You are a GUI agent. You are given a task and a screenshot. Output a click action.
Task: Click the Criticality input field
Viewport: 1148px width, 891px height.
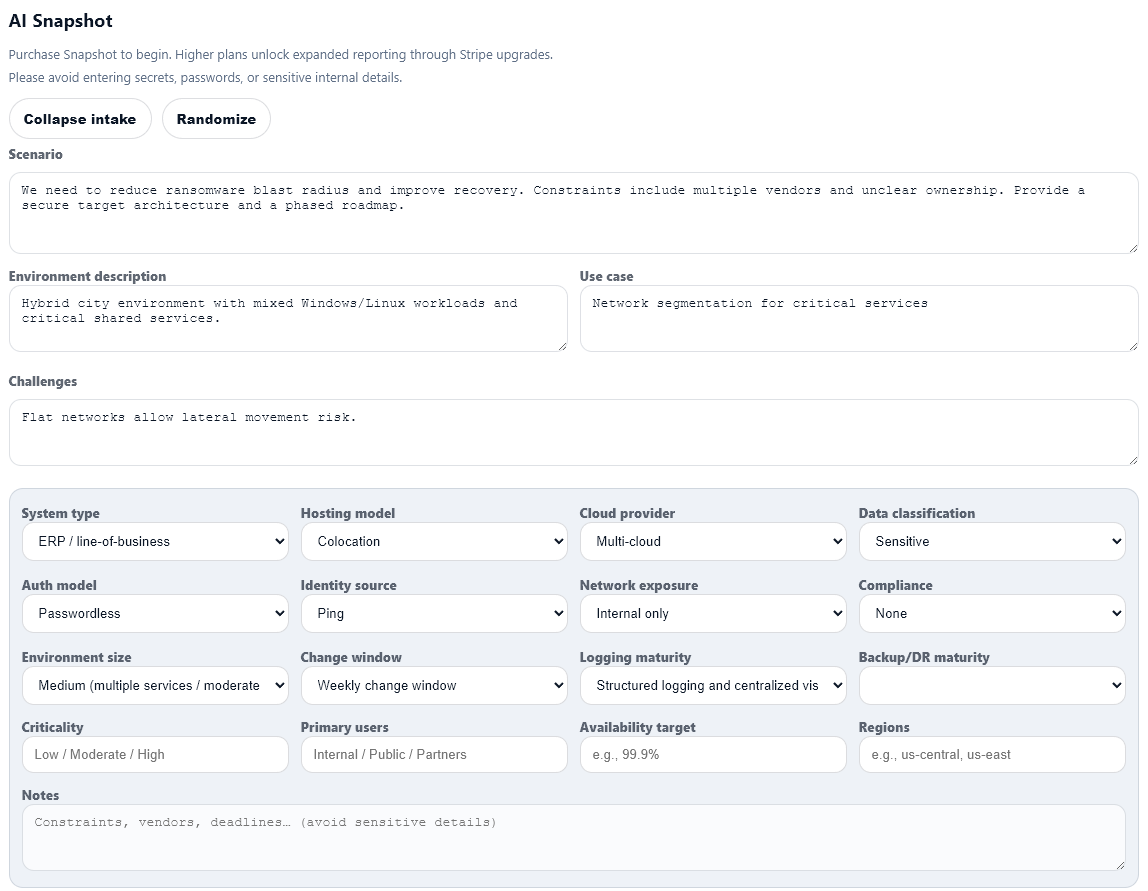pos(155,755)
